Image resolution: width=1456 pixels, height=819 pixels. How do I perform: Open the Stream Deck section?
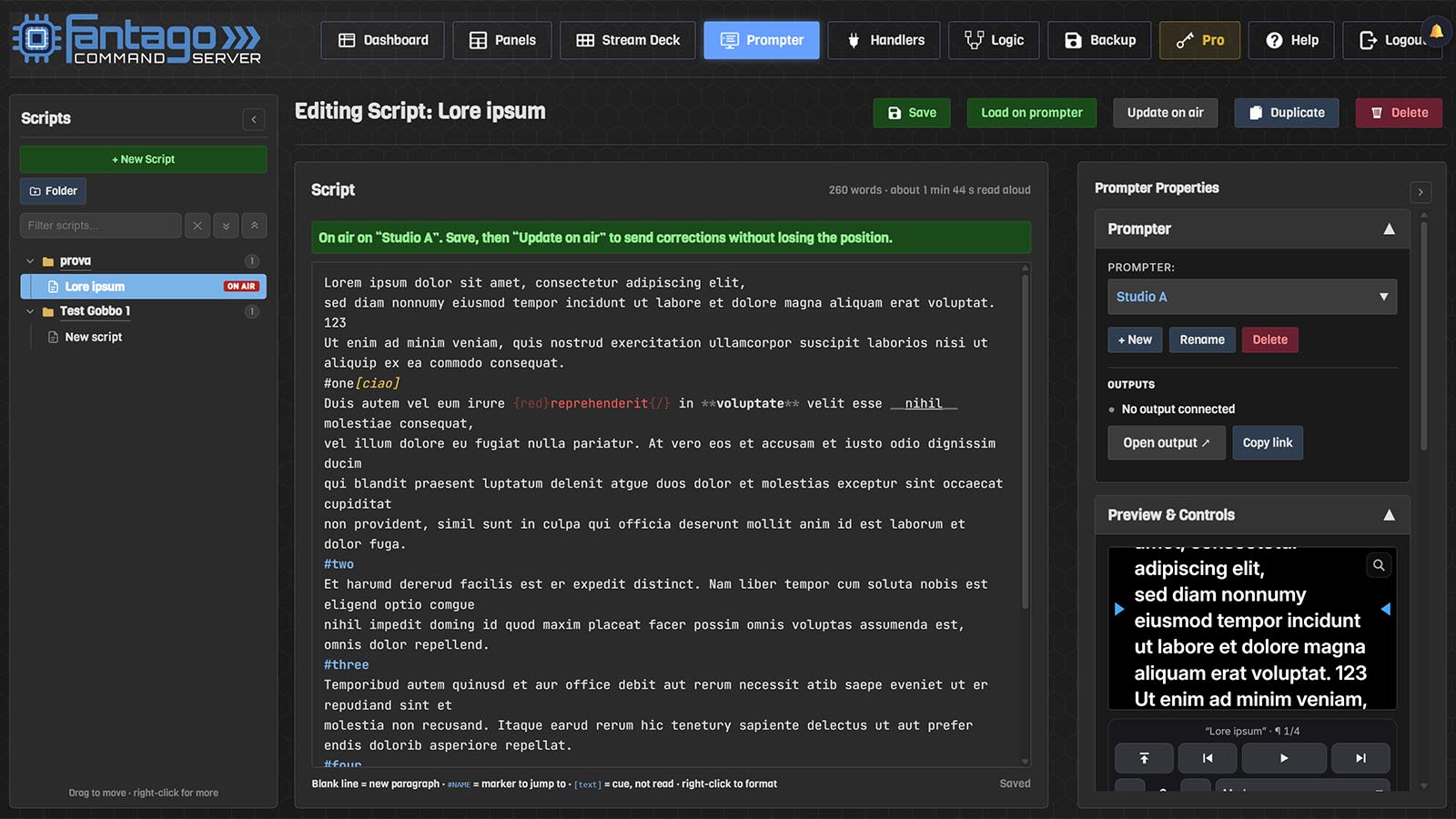click(628, 40)
